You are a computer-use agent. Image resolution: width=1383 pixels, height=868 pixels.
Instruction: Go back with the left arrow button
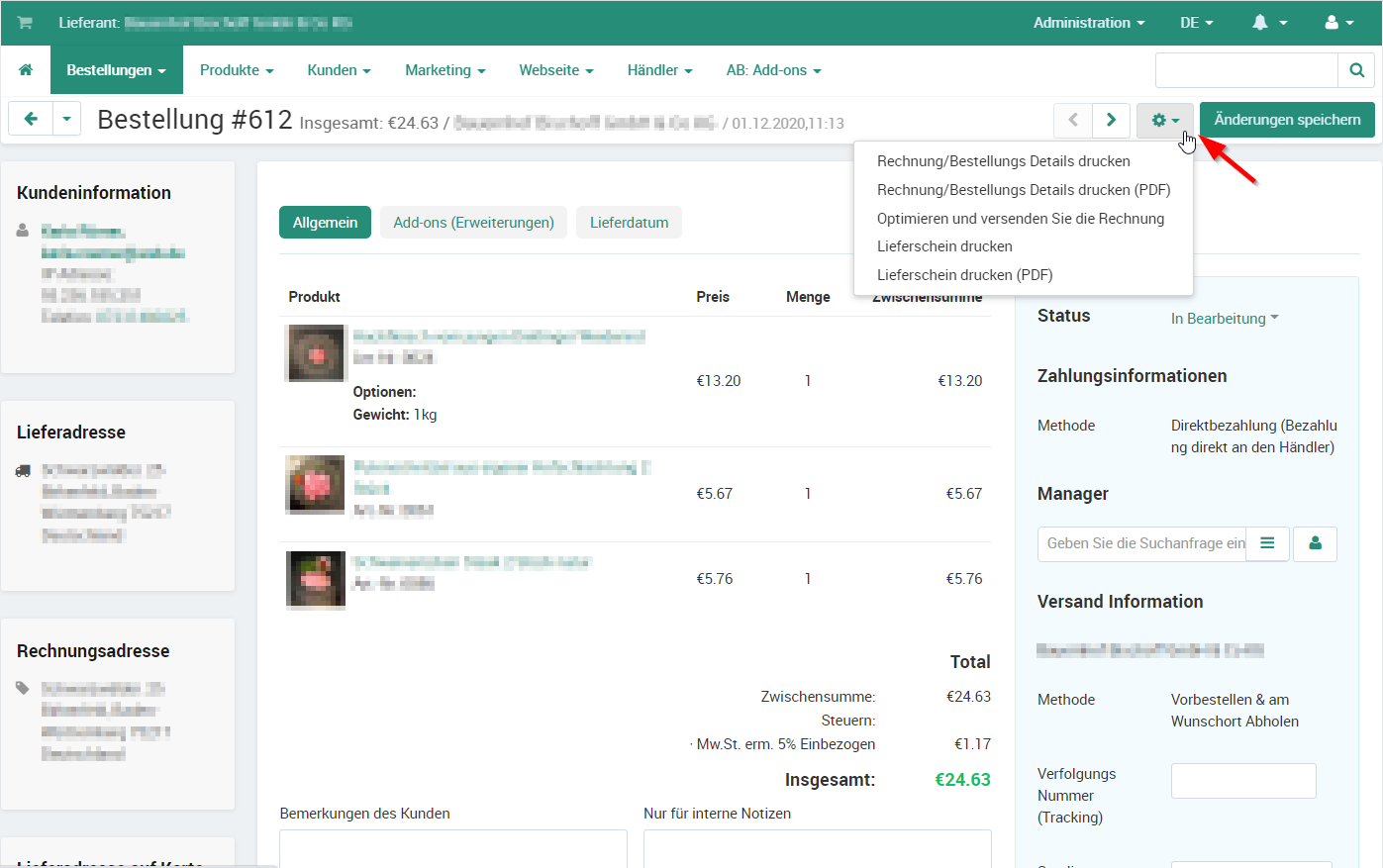click(x=31, y=120)
